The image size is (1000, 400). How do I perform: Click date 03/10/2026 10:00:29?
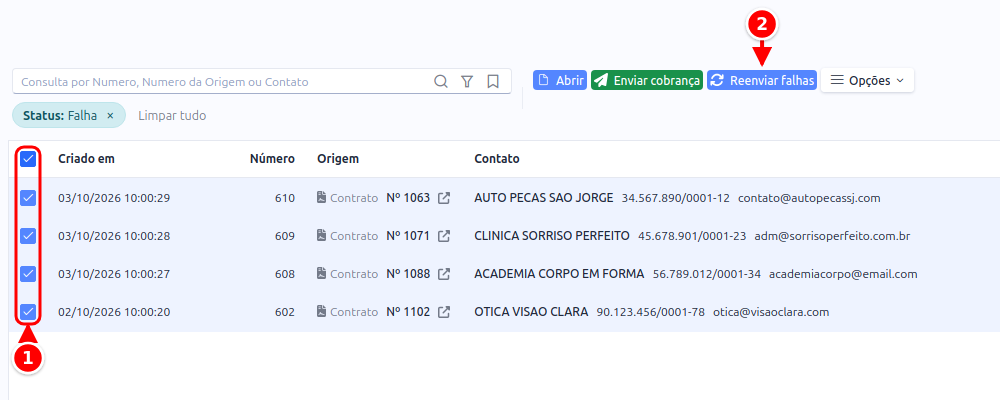click(x=114, y=198)
